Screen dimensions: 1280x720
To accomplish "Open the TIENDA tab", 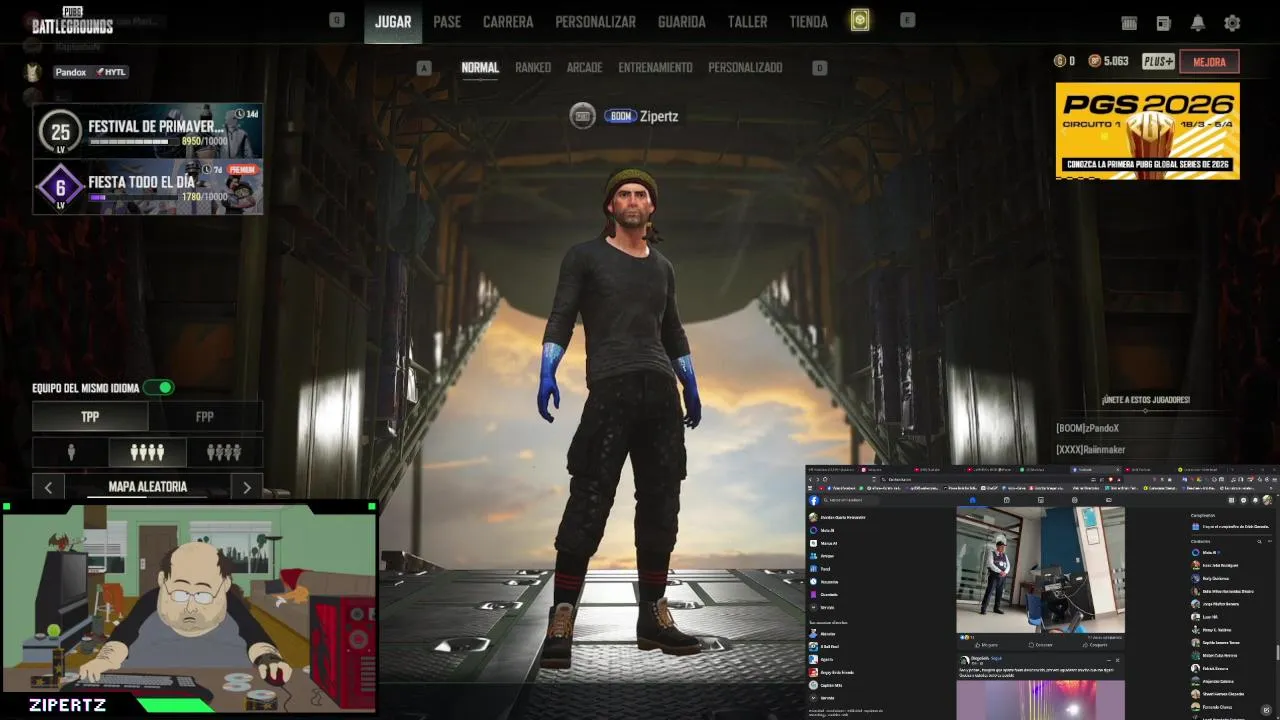I will [x=809, y=22].
